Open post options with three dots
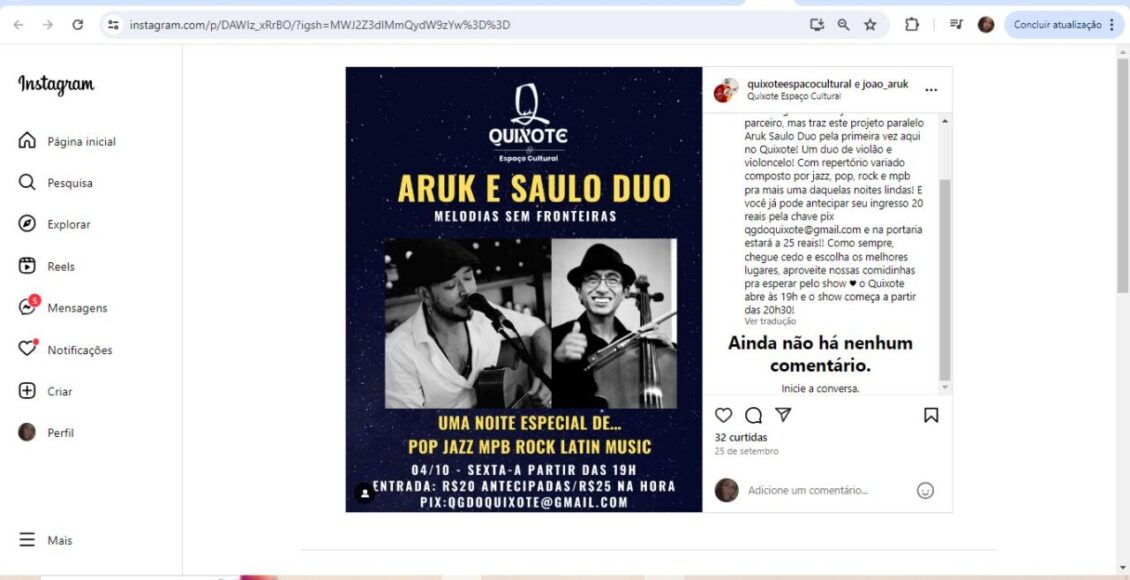Viewport: 1130px width, 580px height. click(x=931, y=90)
